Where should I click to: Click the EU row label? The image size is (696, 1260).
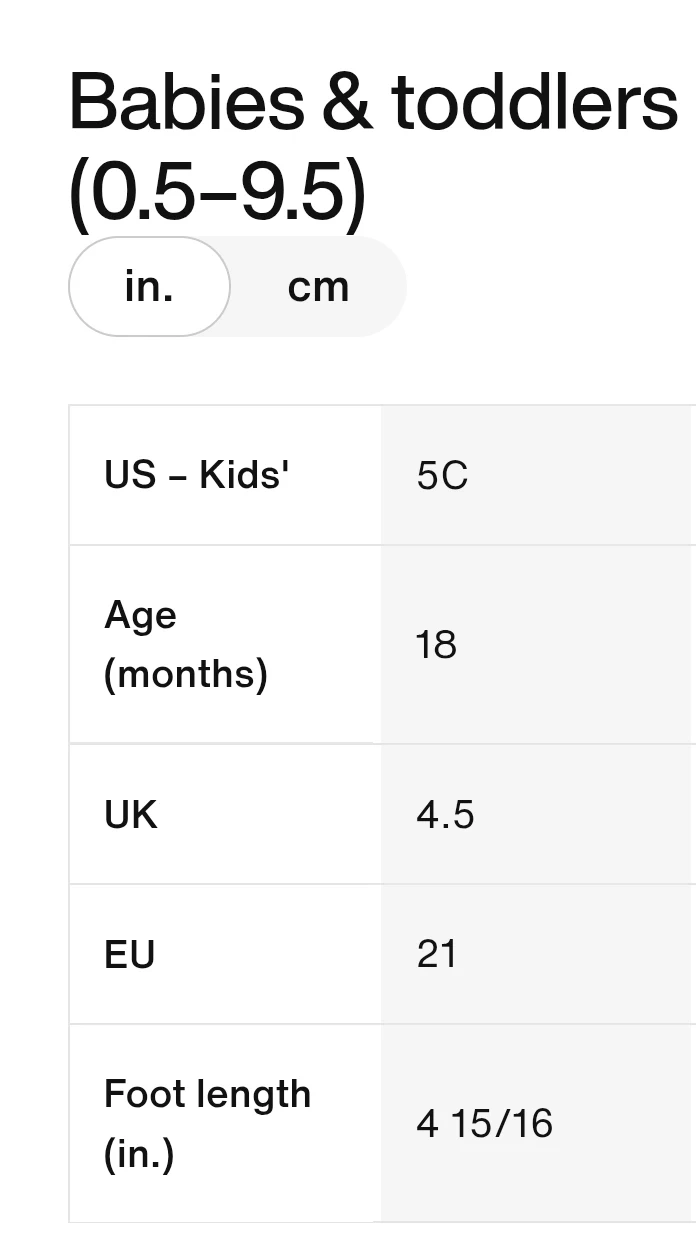[129, 955]
